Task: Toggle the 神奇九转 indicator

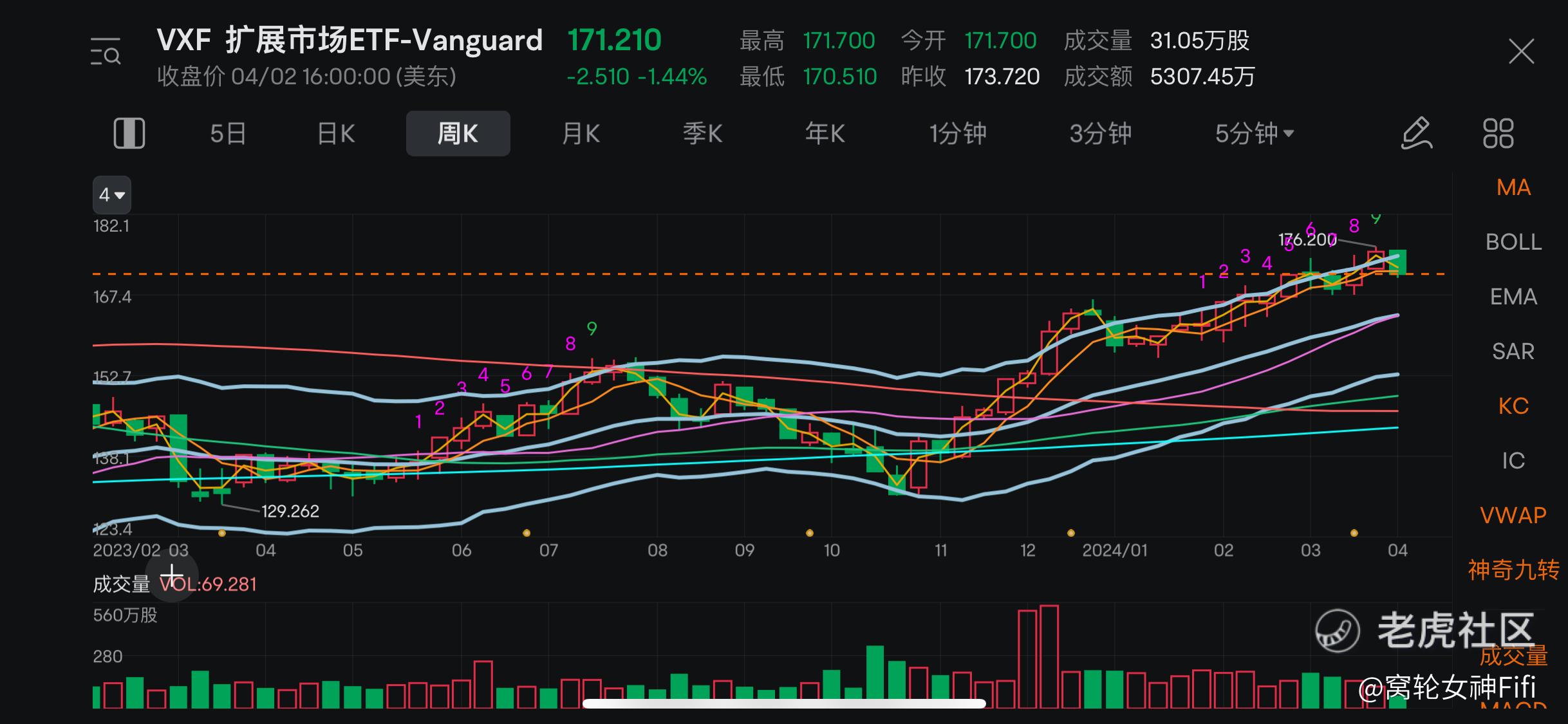Action: pyautogui.click(x=1513, y=570)
